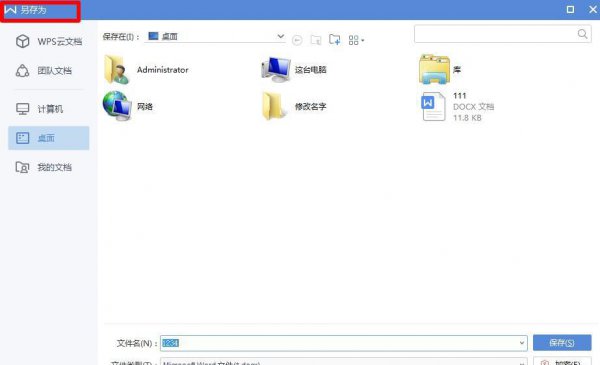Image resolution: width=600 pixels, height=365 pixels.
Task: Select the 这台电脑 computer icon
Action: (x=276, y=69)
